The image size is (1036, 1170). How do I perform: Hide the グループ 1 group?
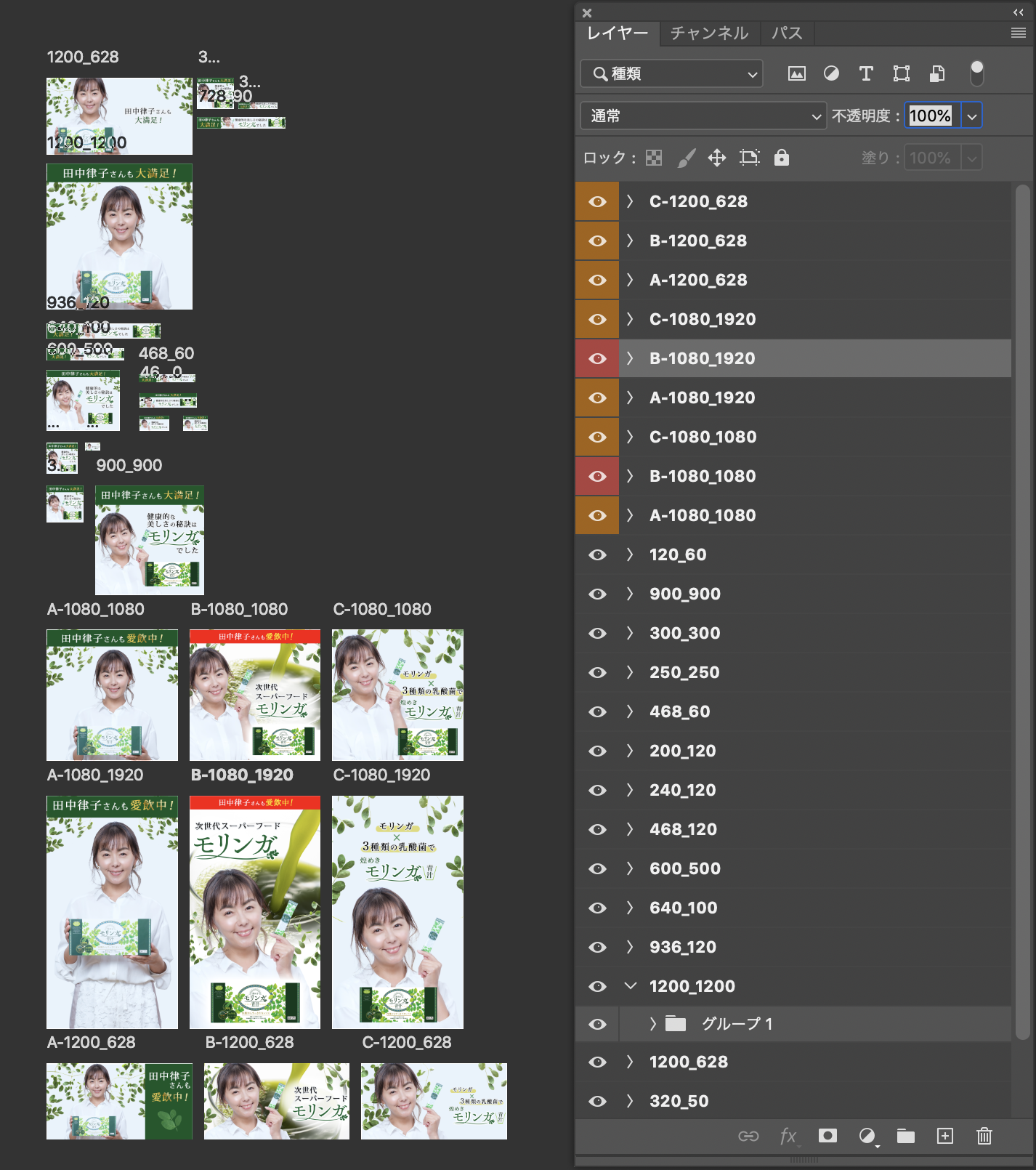pyautogui.click(x=597, y=1024)
